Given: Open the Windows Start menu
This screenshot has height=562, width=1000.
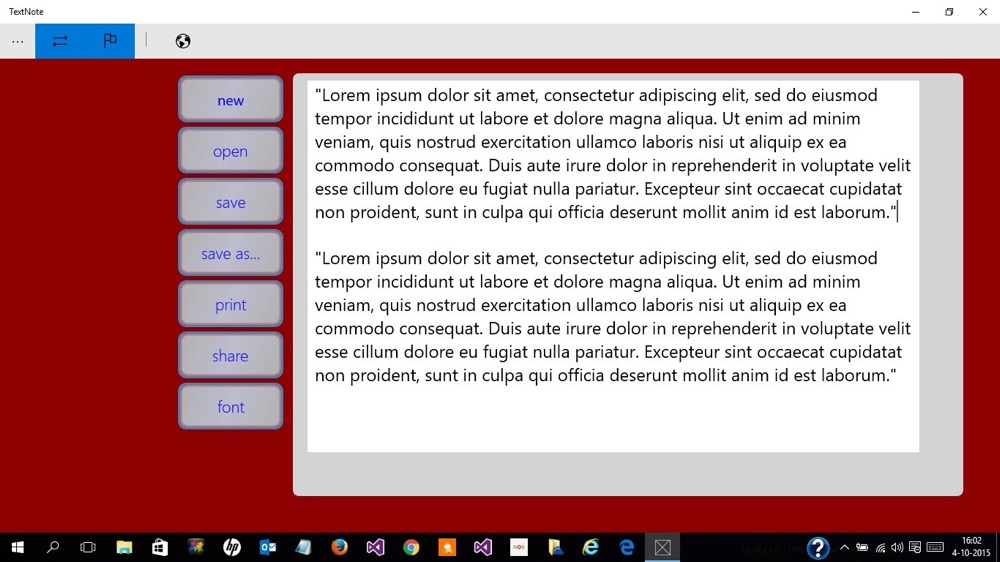Looking at the screenshot, I should coord(17,547).
